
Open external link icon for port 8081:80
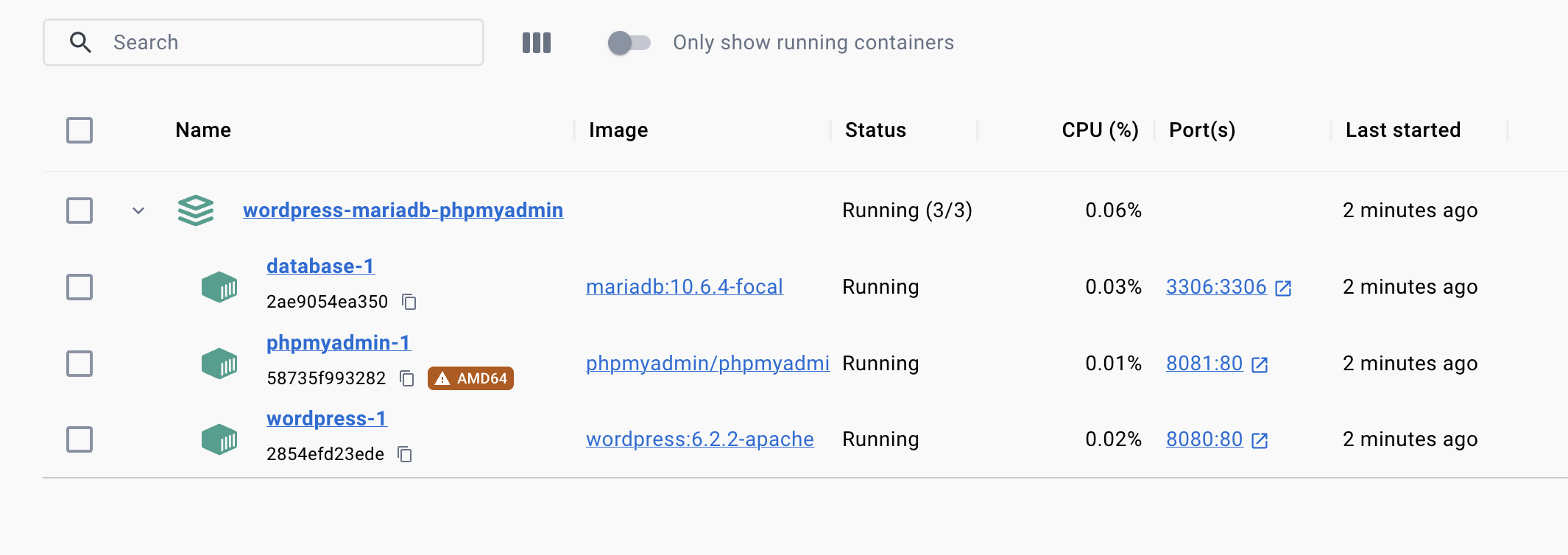pos(1260,364)
